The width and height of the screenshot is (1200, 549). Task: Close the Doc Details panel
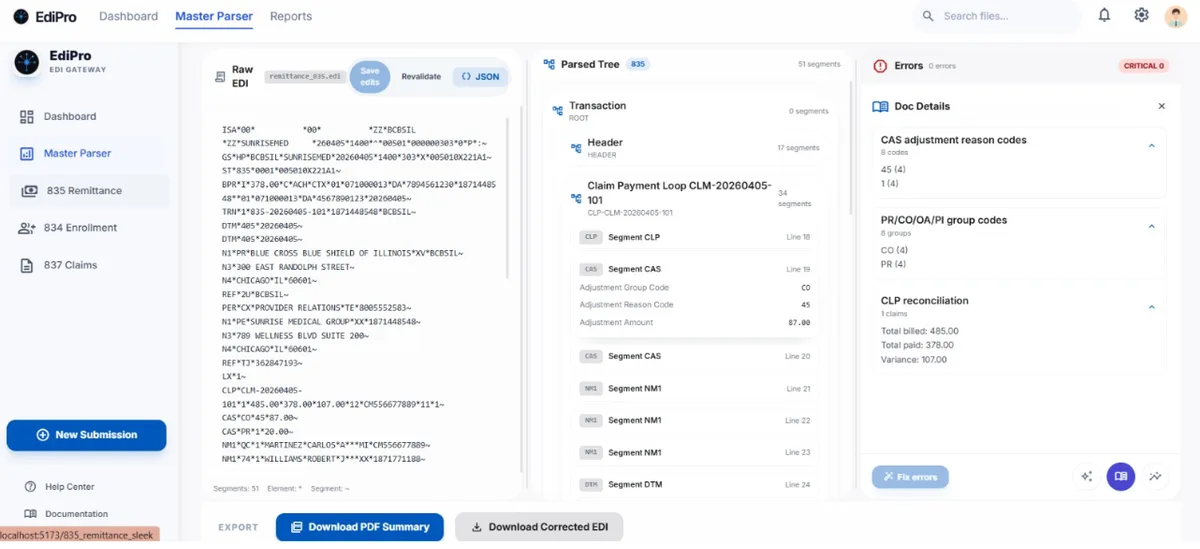coord(1162,106)
